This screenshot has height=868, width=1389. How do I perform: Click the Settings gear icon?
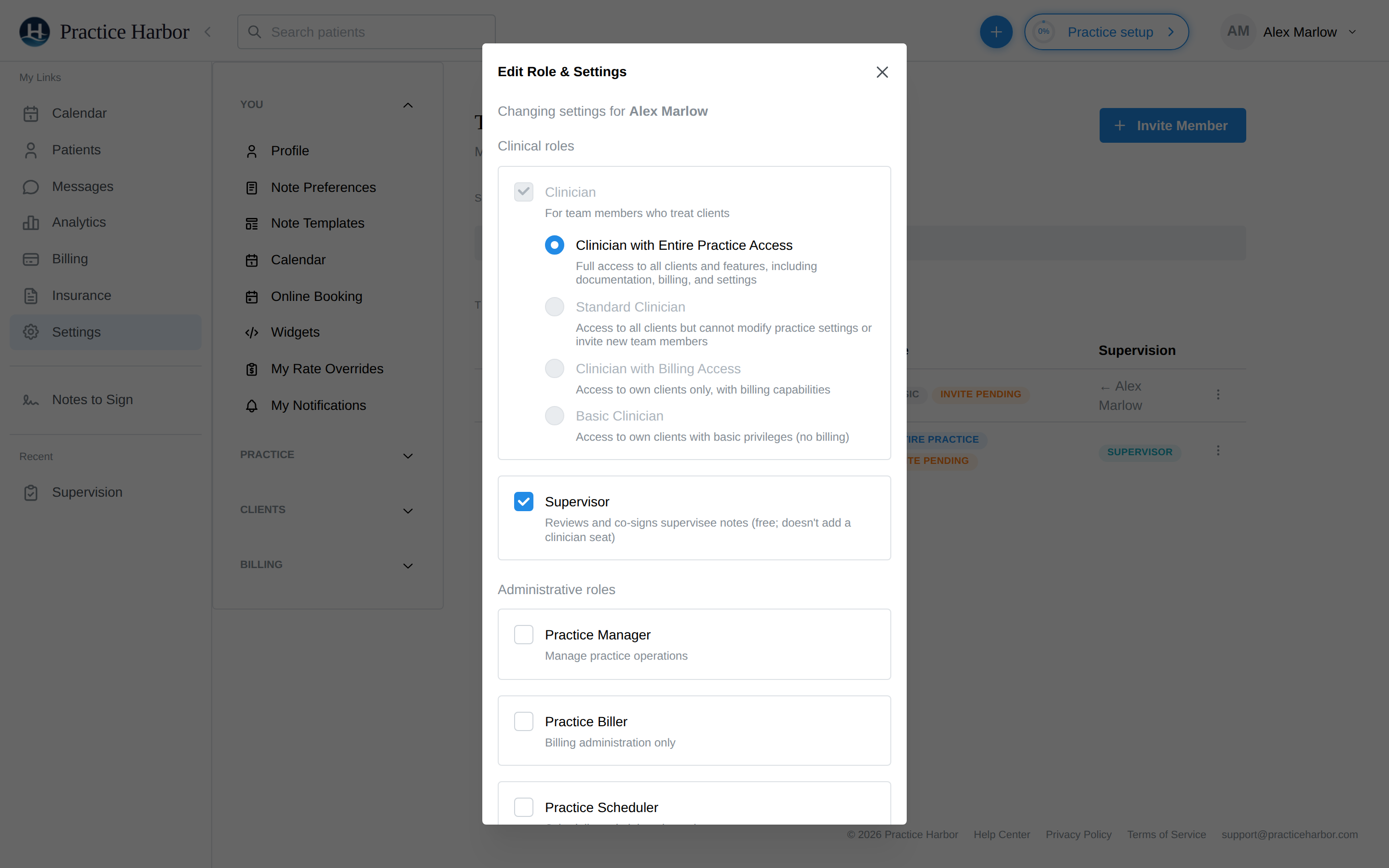click(x=31, y=332)
